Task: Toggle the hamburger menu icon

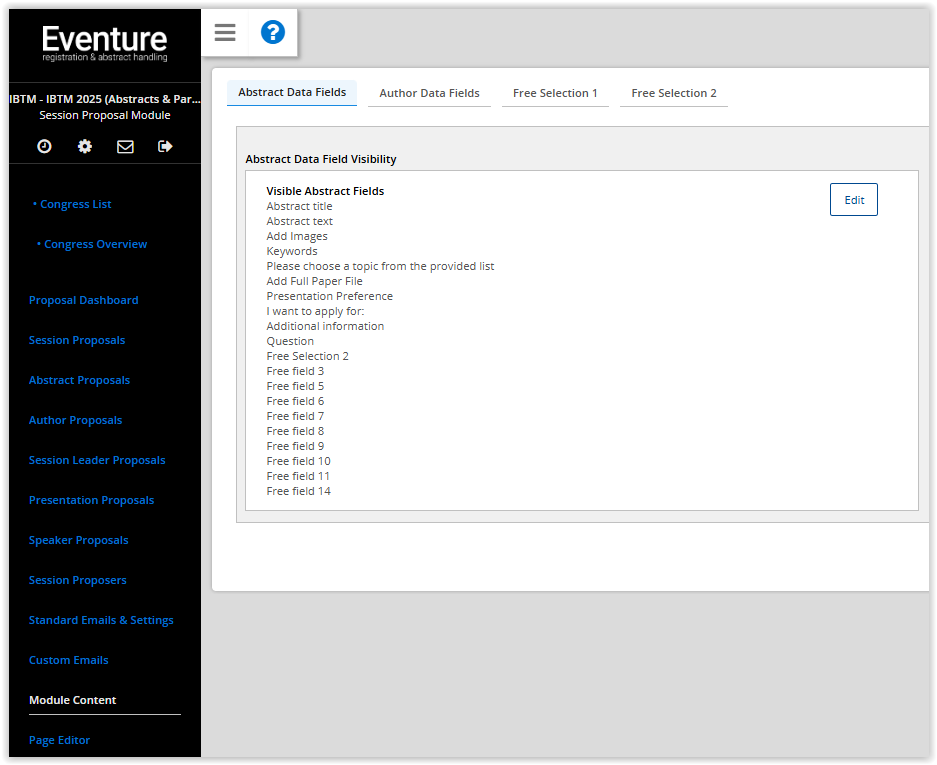Action: tap(224, 33)
